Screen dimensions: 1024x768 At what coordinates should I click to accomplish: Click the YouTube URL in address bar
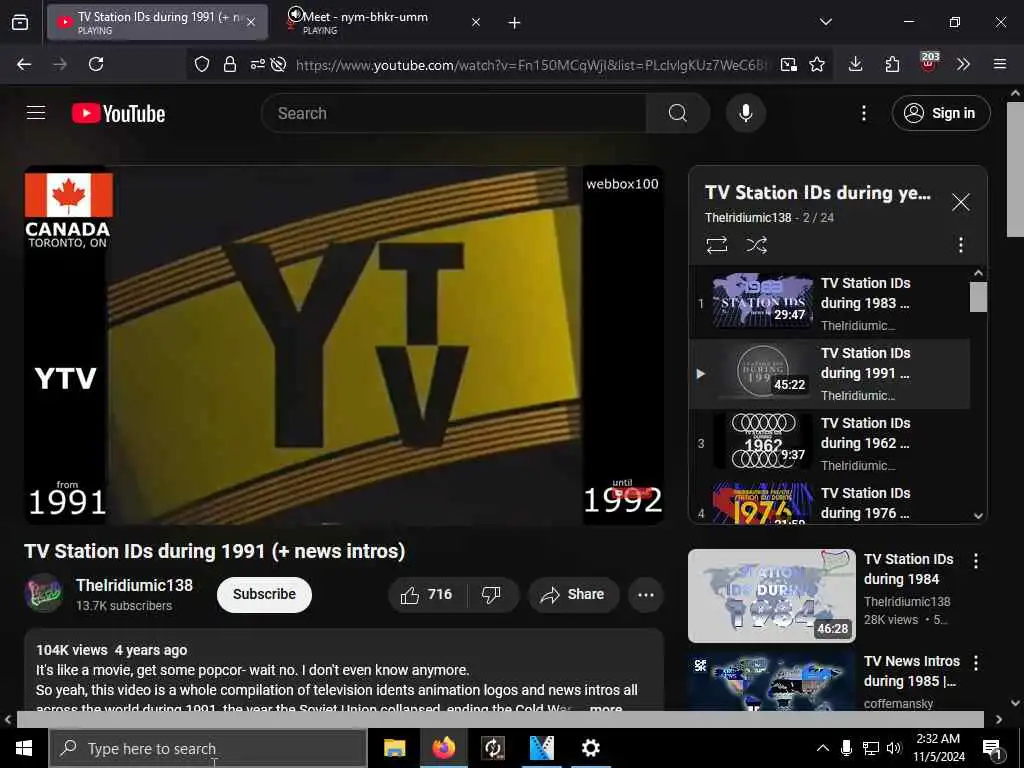(x=530, y=65)
